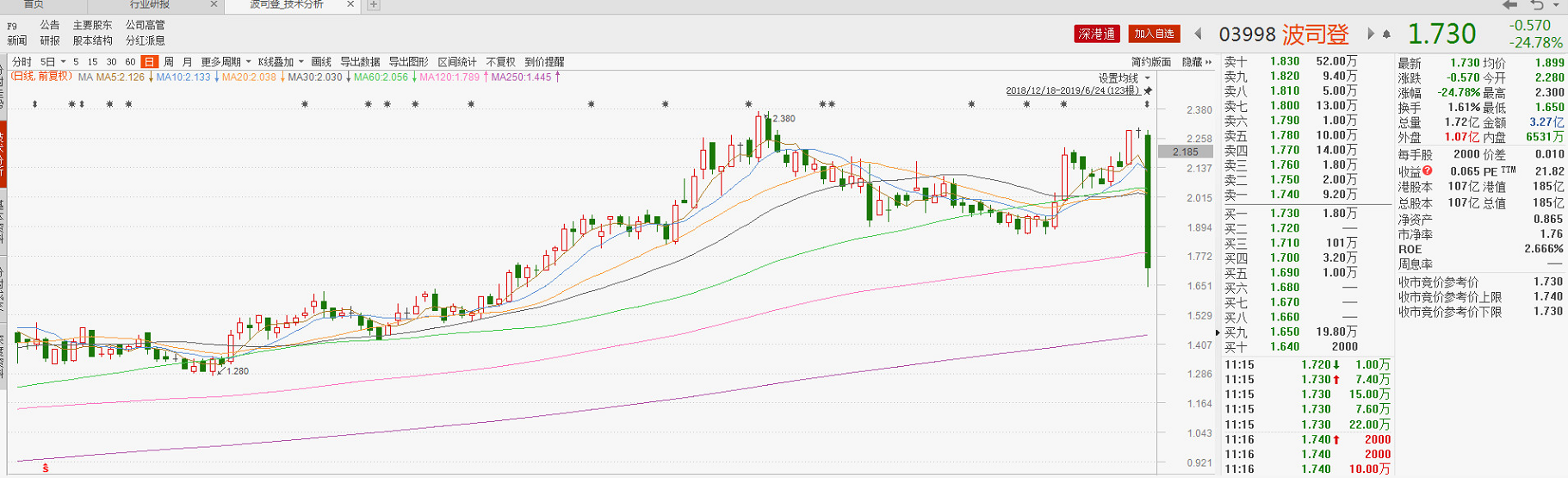
Task: Open the K线叠加 dropdown
Action: pyautogui.click(x=281, y=62)
